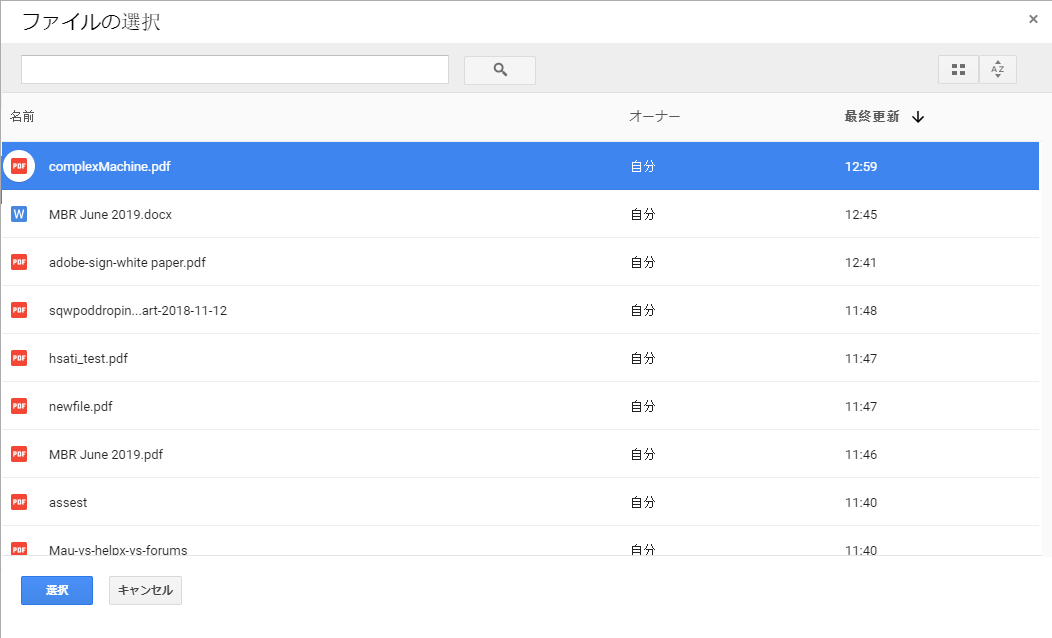Toggle sort direction arrow on 最終更新
1052x638 pixels.
click(x=918, y=117)
